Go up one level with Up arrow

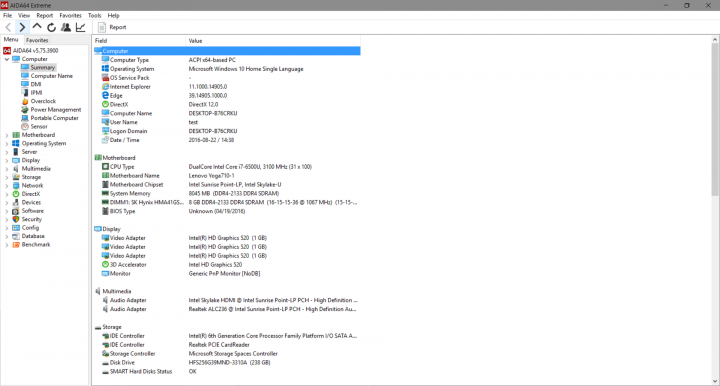(37, 27)
